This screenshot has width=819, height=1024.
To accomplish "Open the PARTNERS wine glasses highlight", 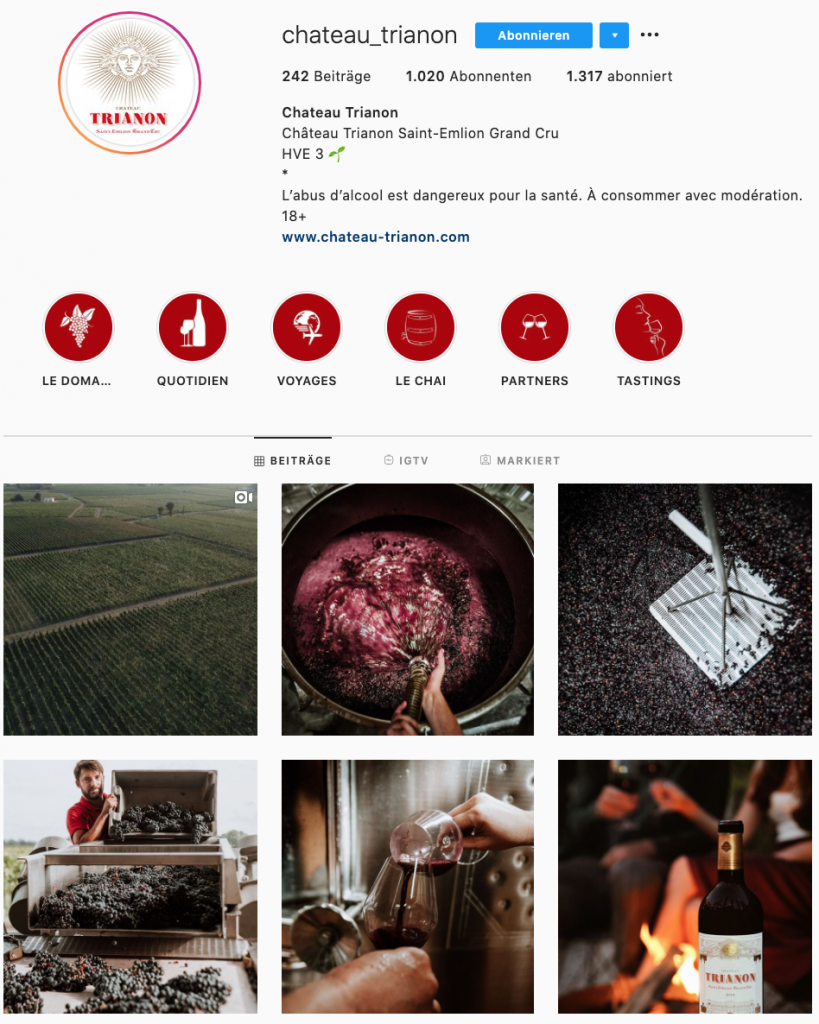I will pos(535,327).
